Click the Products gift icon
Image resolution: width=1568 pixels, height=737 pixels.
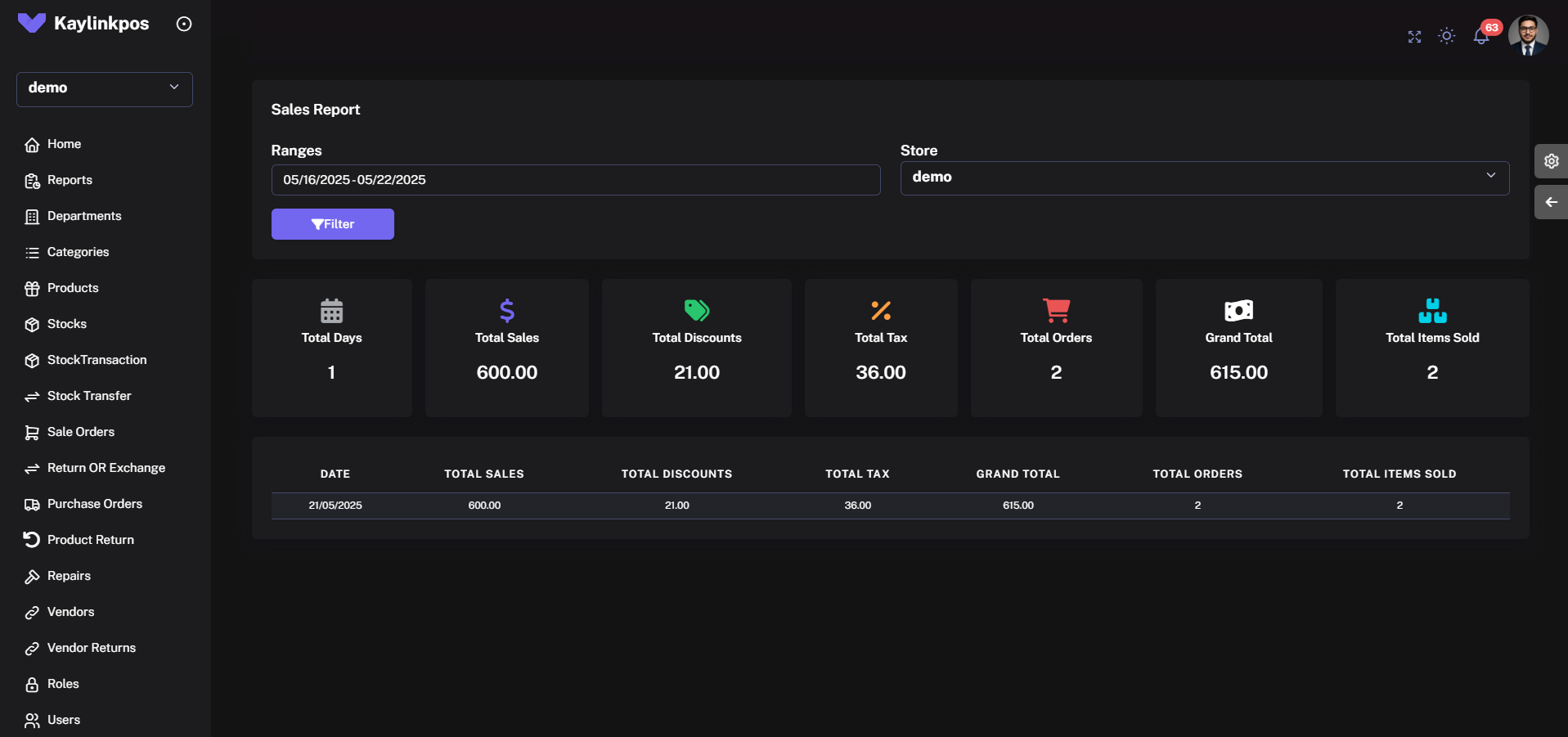(x=32, y=289)
